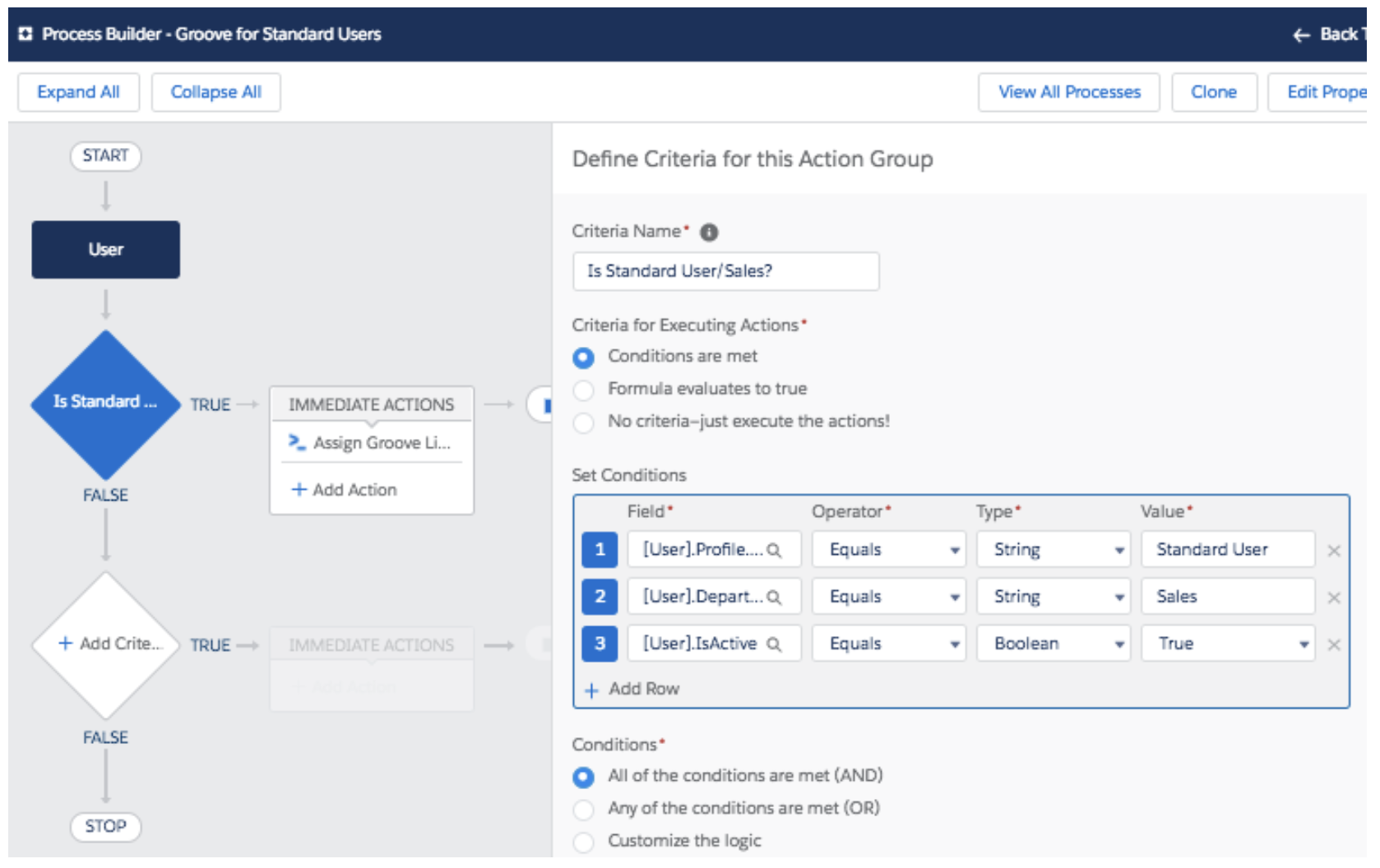Screen dimensions: 1380x868
Task: Remove condition row 2 with X
Action: 1334,598
